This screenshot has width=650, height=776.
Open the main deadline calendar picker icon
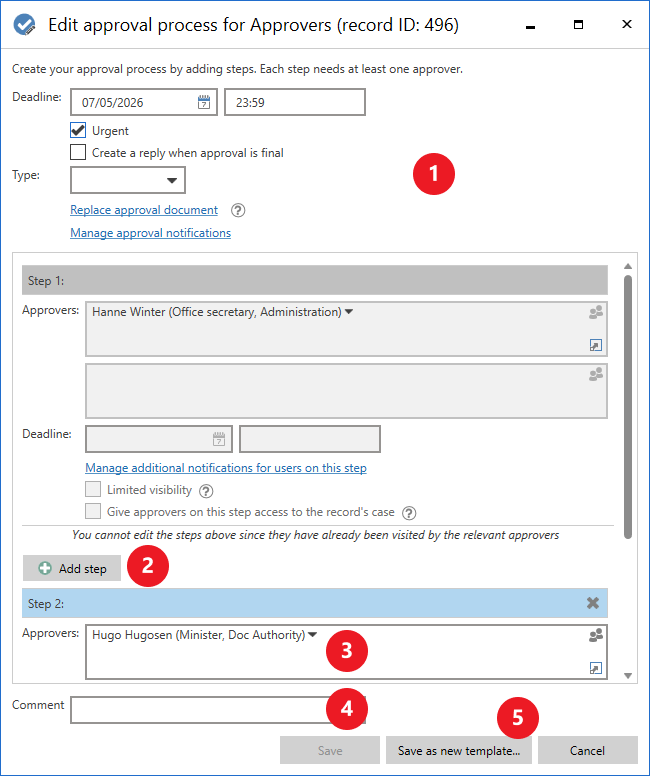point(204,102)
